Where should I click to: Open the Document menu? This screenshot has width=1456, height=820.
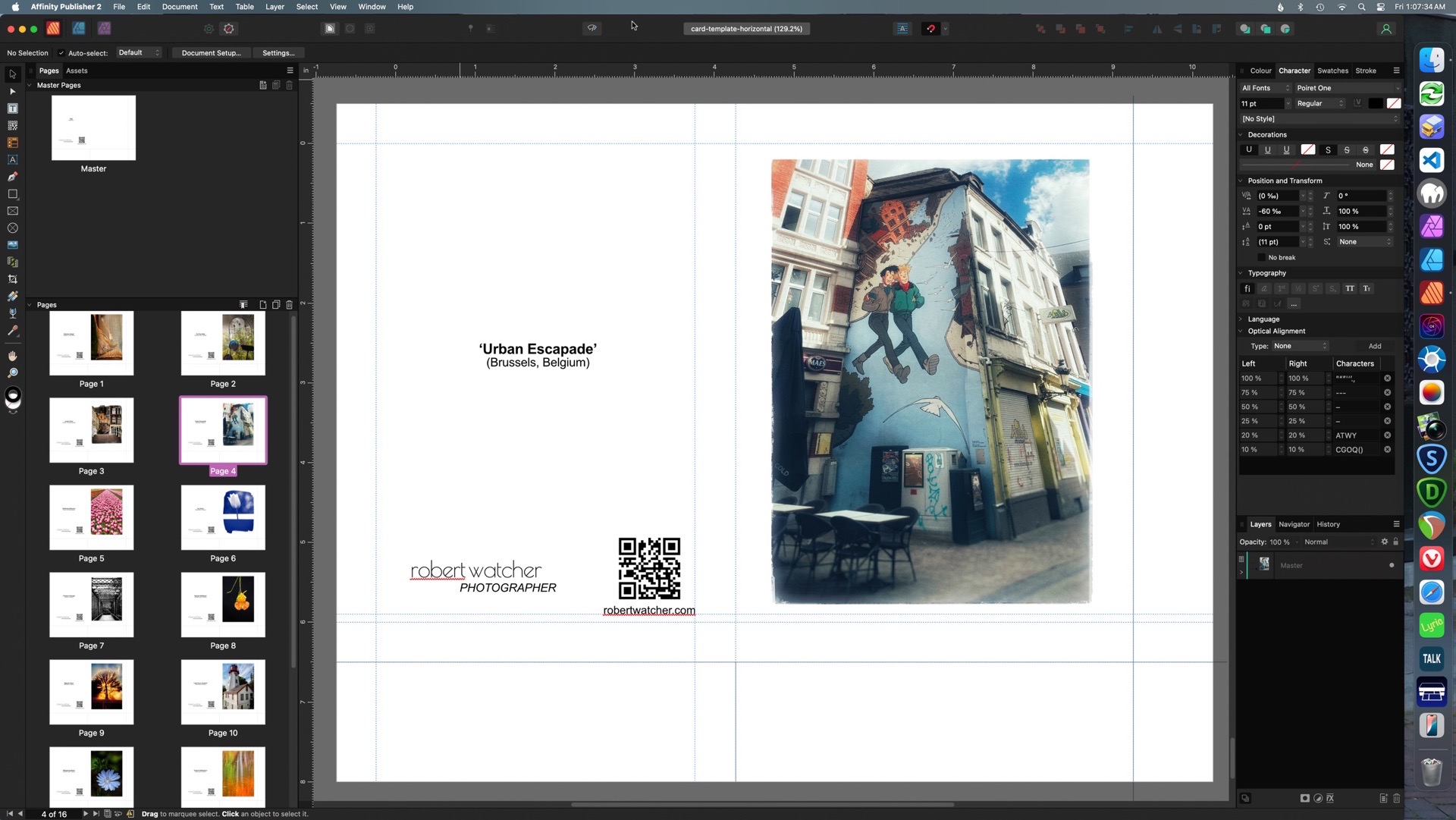[x=180, y=7]
